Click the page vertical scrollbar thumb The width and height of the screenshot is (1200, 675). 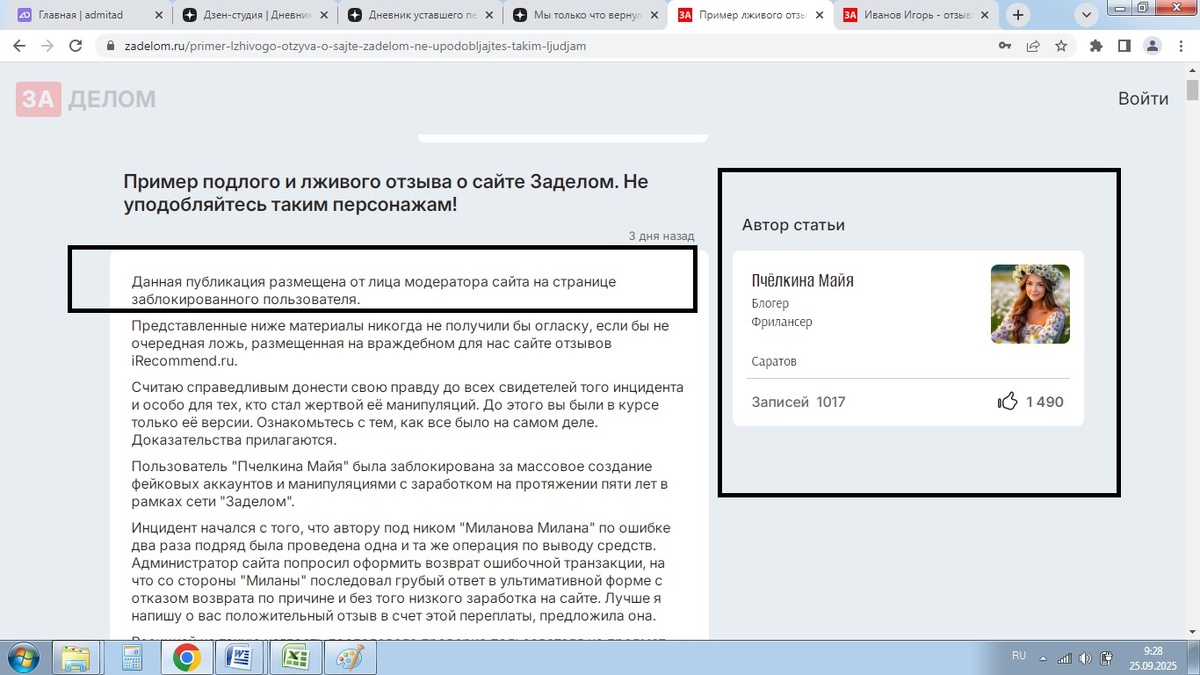point(1192,90)
